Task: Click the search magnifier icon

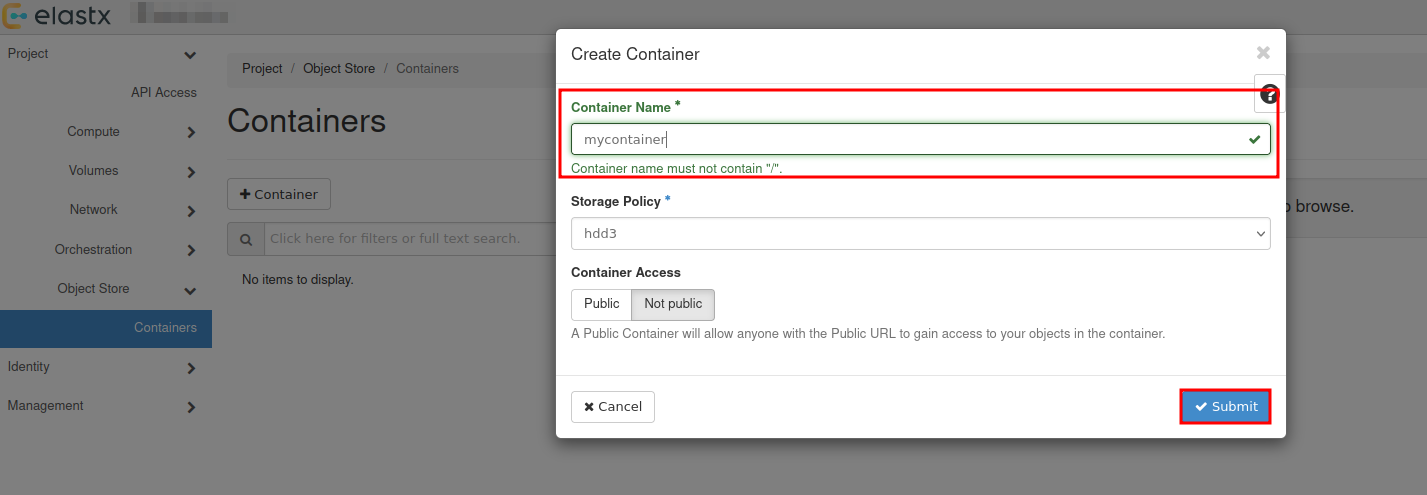Action: click(245, 239)
